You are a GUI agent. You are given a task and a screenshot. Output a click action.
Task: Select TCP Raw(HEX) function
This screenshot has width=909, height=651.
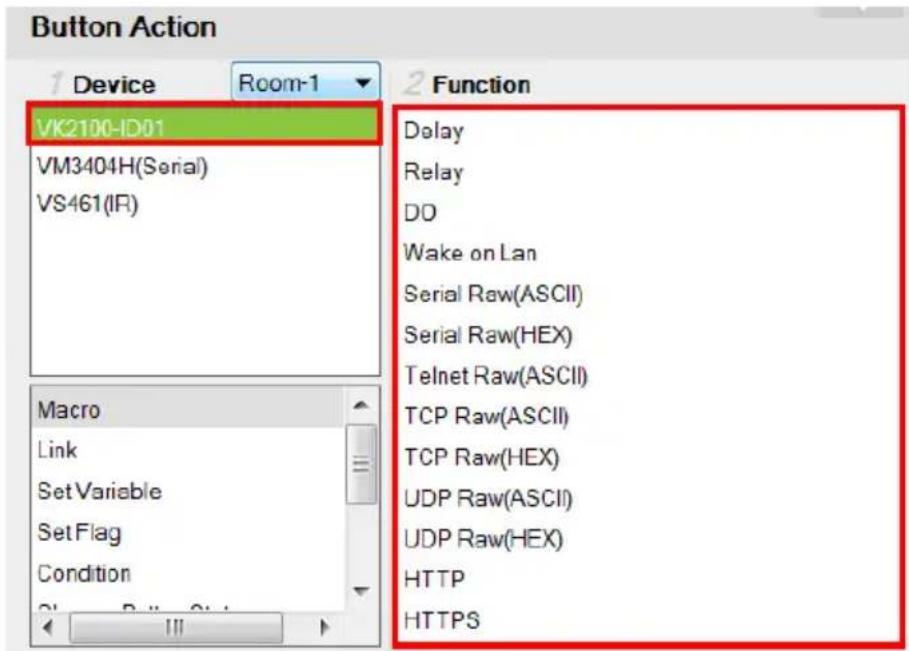click(482, 457)
